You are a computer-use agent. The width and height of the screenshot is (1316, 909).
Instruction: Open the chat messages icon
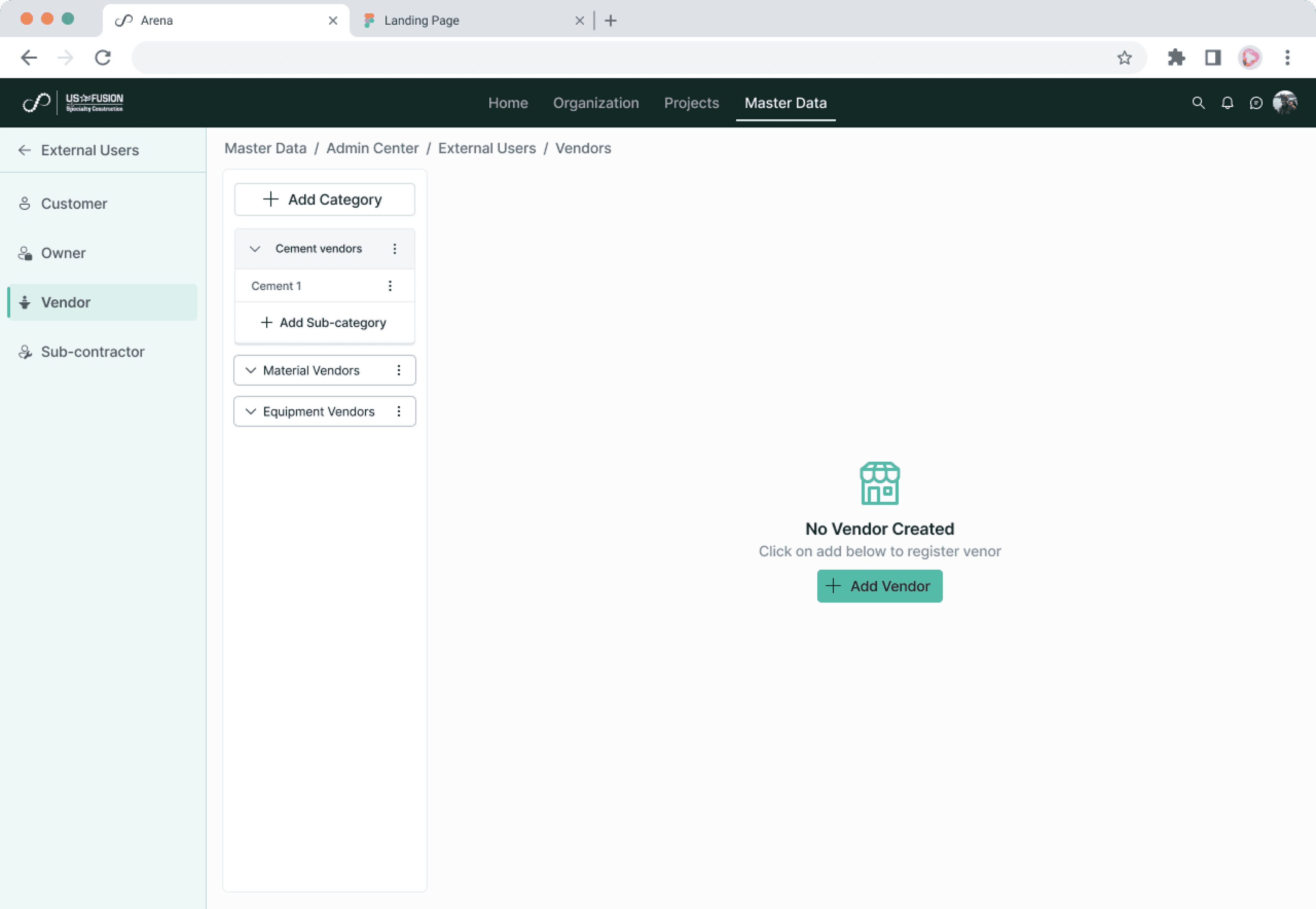1256,103
